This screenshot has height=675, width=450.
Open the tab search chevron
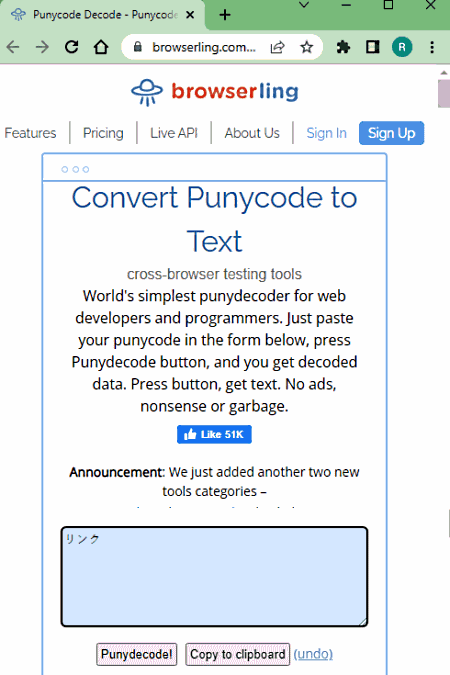point(304,5)
